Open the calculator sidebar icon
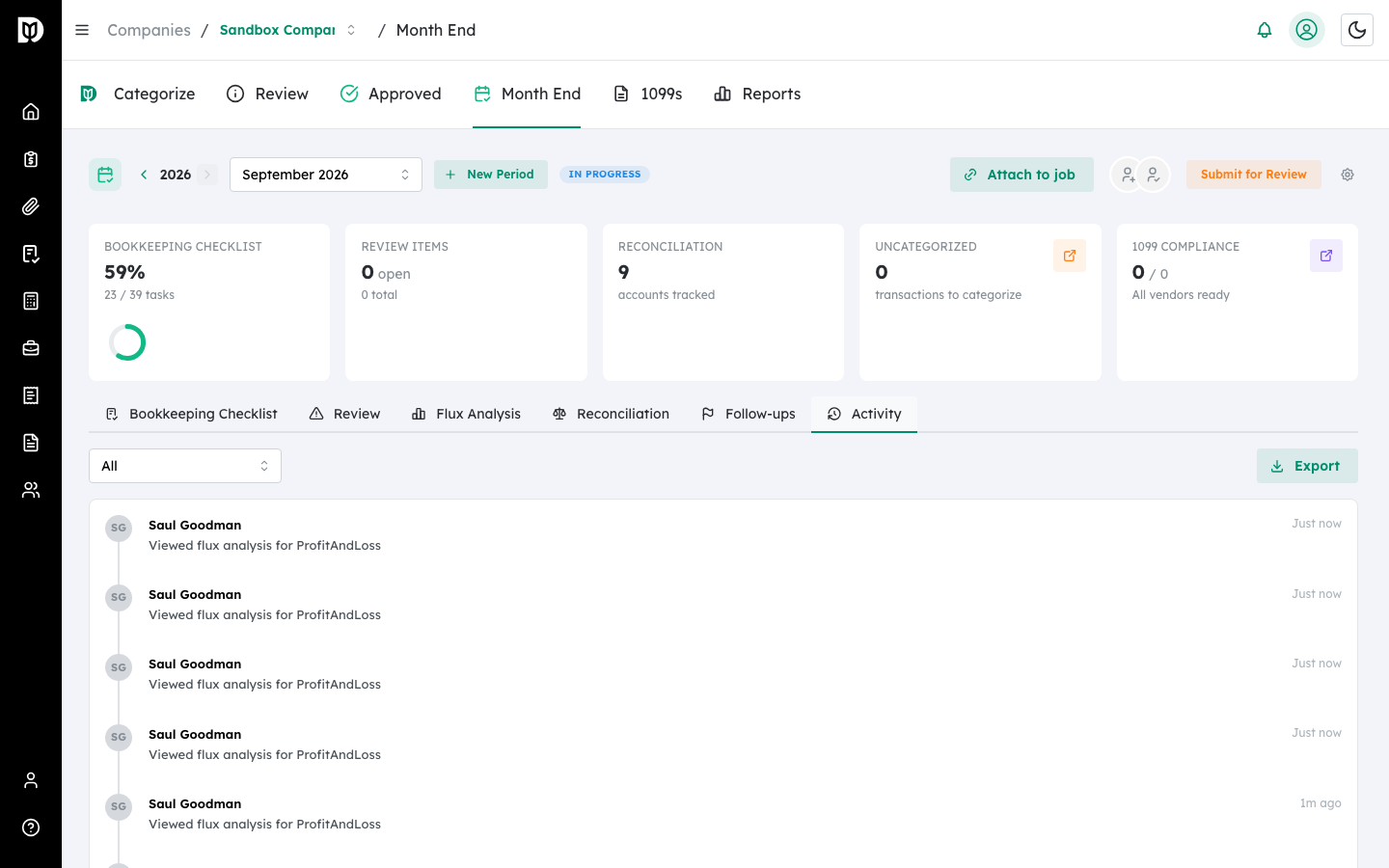The width and height of the screenshot is (1389, 868). coord(31,301)
